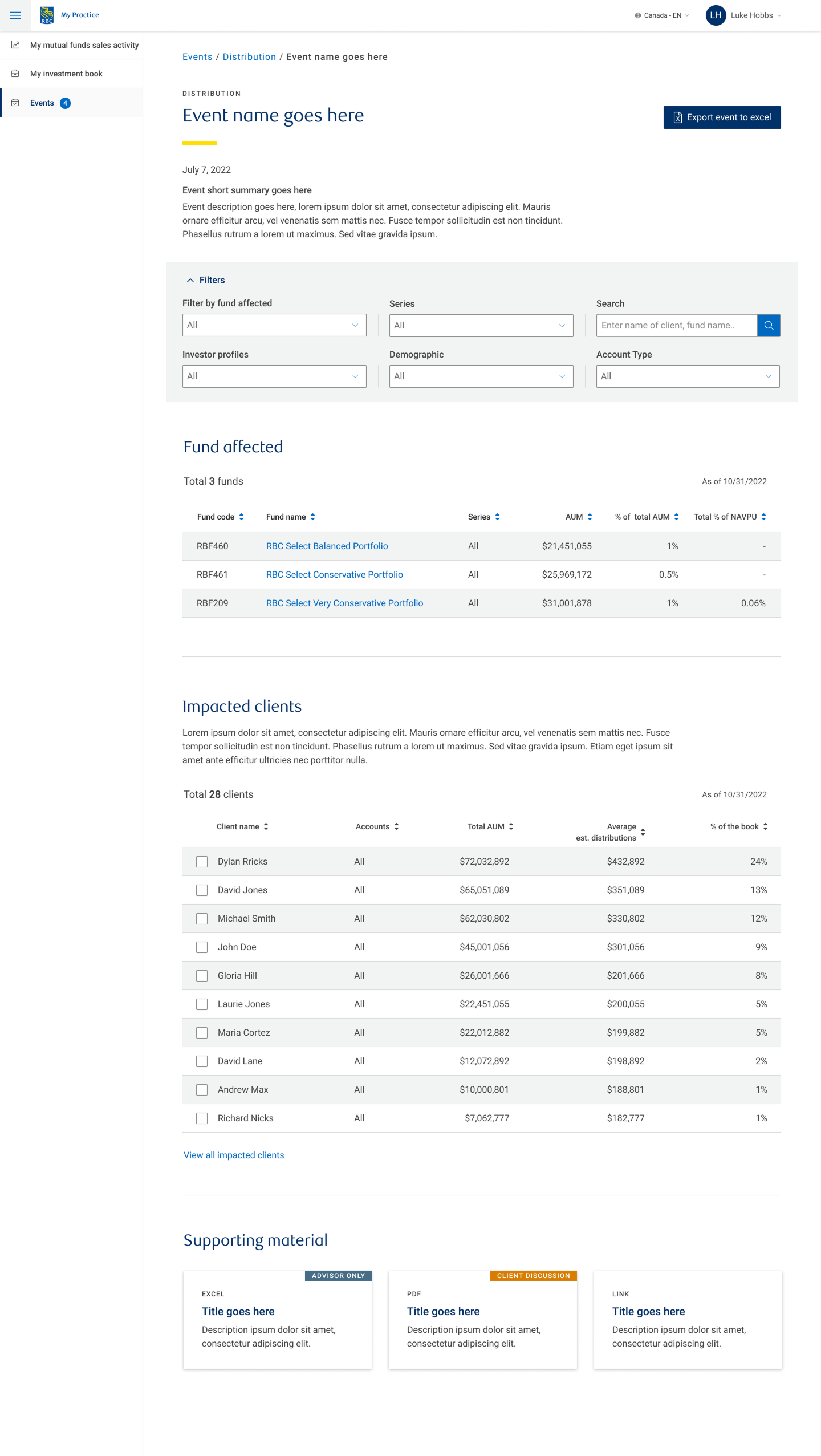This screenshot has width=821, height=1456.
Task: Sort by Total % of NAVPU
Action: pyautogui.click(x=764, y=517)
